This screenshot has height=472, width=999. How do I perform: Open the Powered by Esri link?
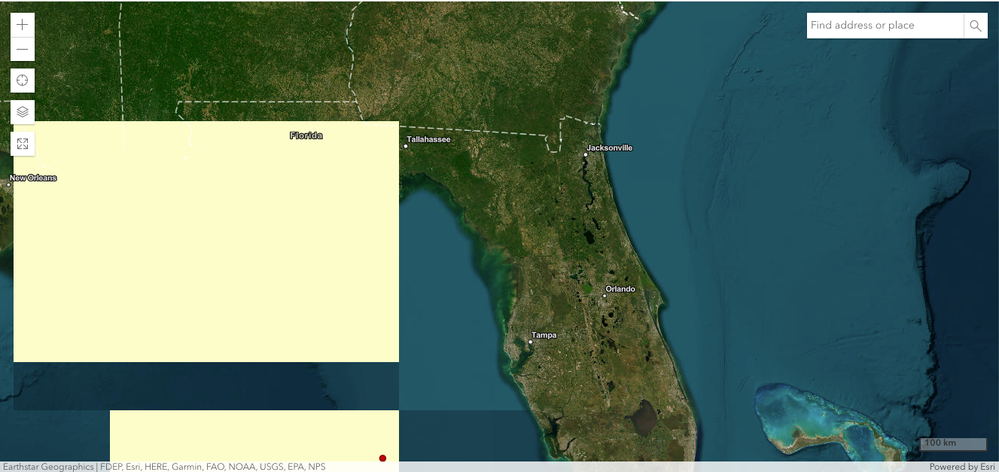click(962, 467)
